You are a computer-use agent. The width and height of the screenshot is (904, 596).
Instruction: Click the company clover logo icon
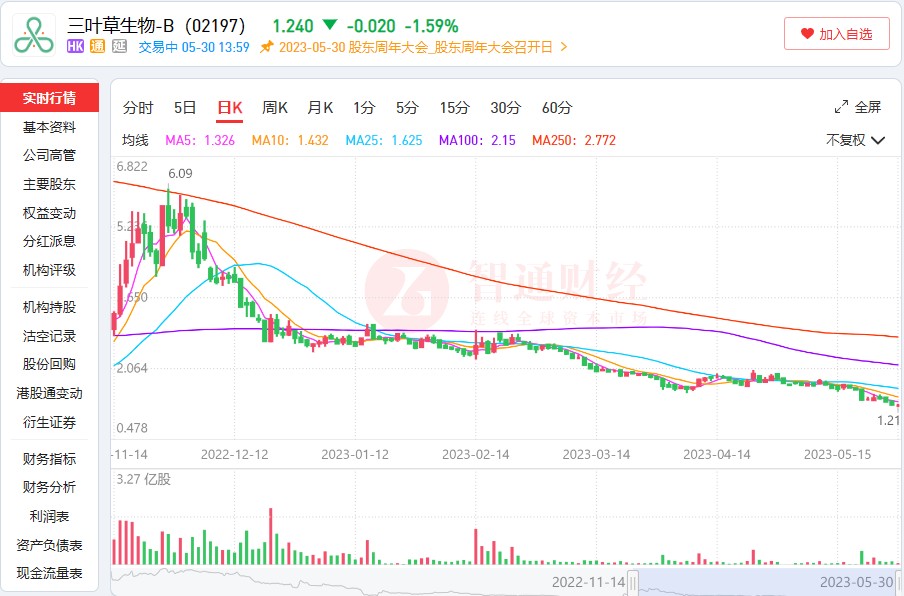pos(34,35)
